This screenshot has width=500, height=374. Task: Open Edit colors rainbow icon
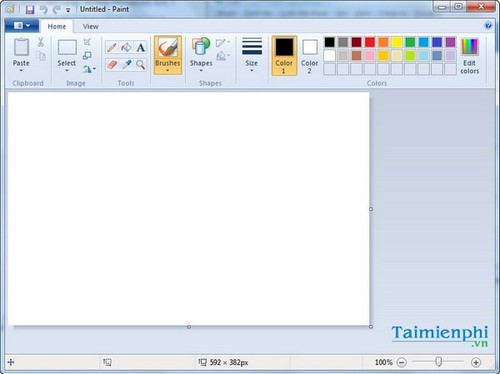(470, 47)
